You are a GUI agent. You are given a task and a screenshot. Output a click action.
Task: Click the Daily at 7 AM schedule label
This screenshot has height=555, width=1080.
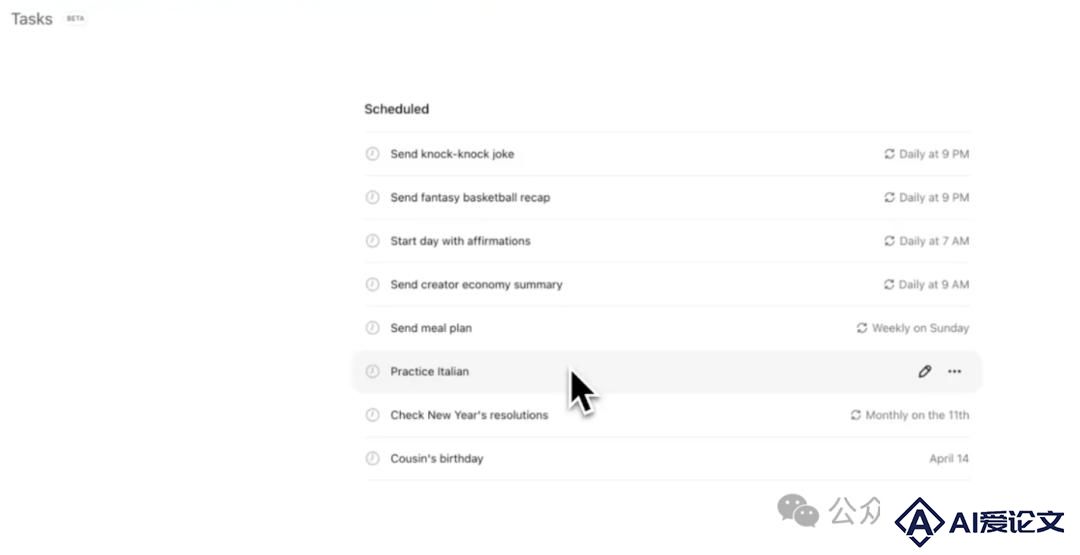click(x=934, y=241)
